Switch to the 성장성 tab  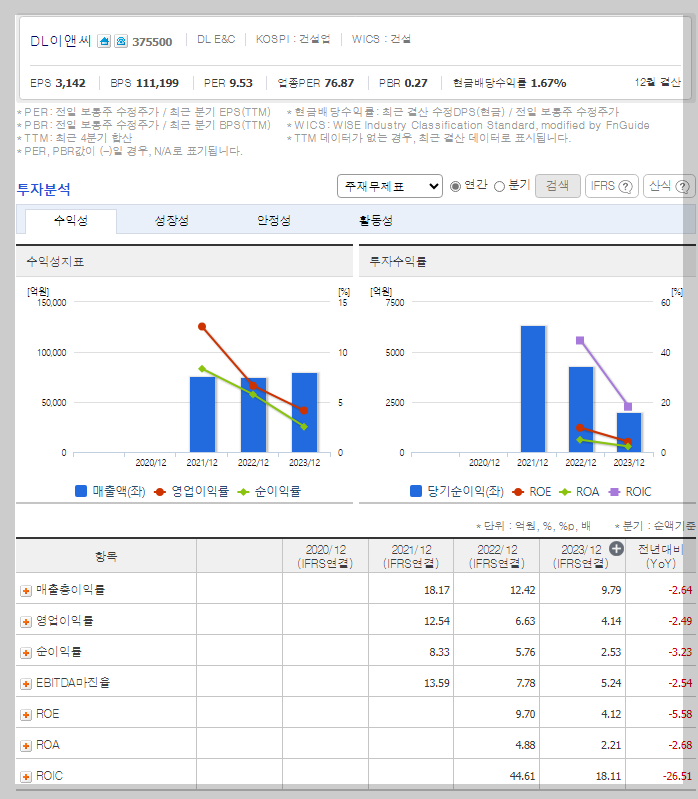click(x=172, y=221)
